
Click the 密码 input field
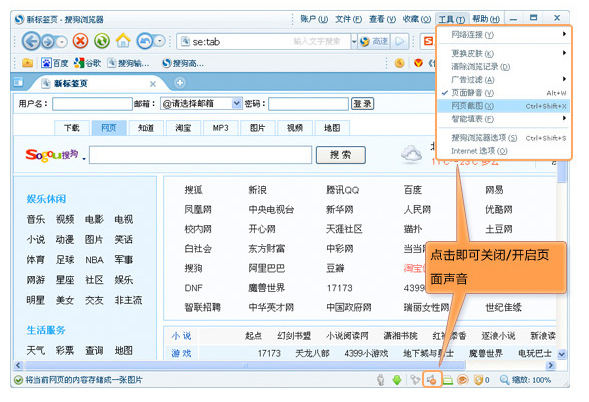pos(308,104)
